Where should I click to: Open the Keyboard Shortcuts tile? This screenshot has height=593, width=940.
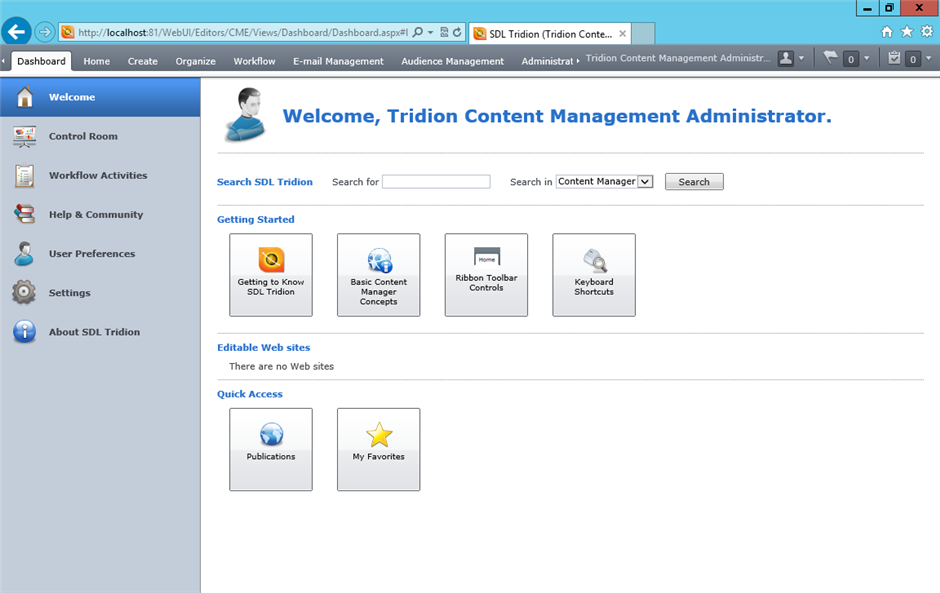coord(593,274)
